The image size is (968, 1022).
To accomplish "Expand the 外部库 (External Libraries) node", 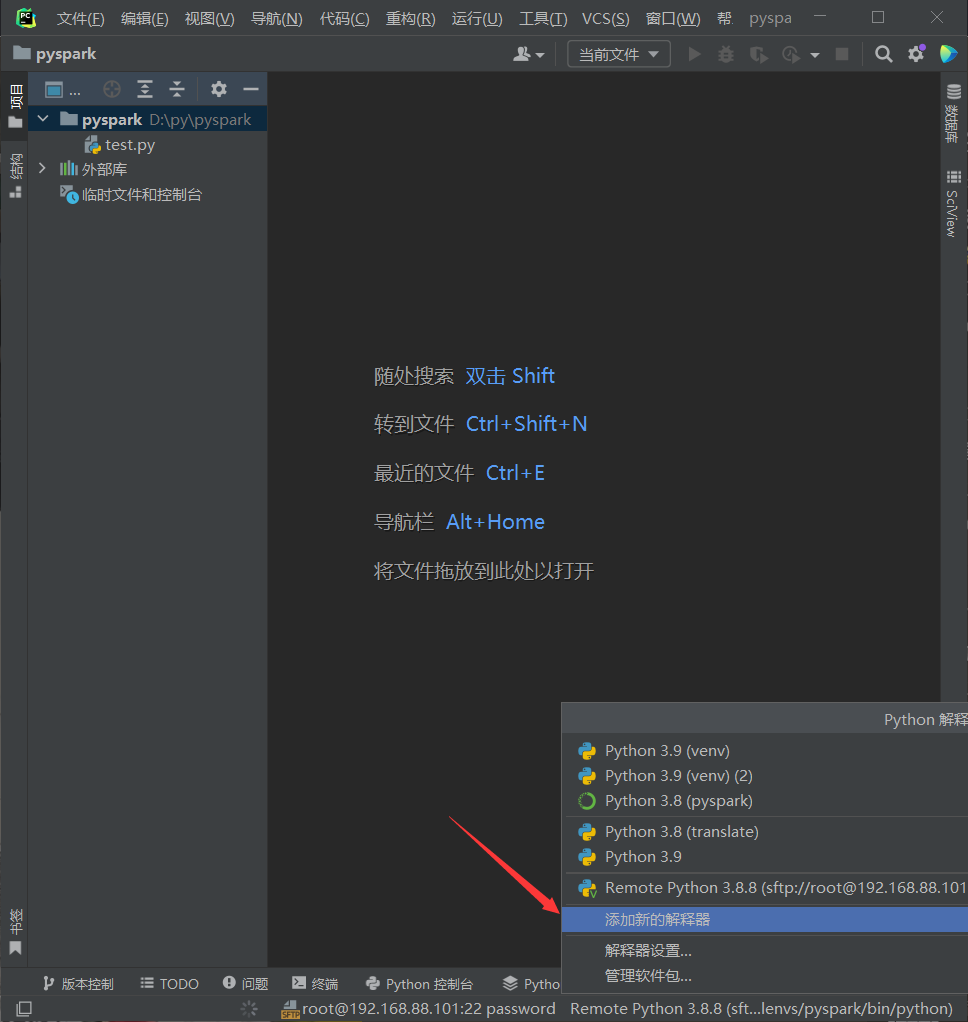I will click(42, 169).
